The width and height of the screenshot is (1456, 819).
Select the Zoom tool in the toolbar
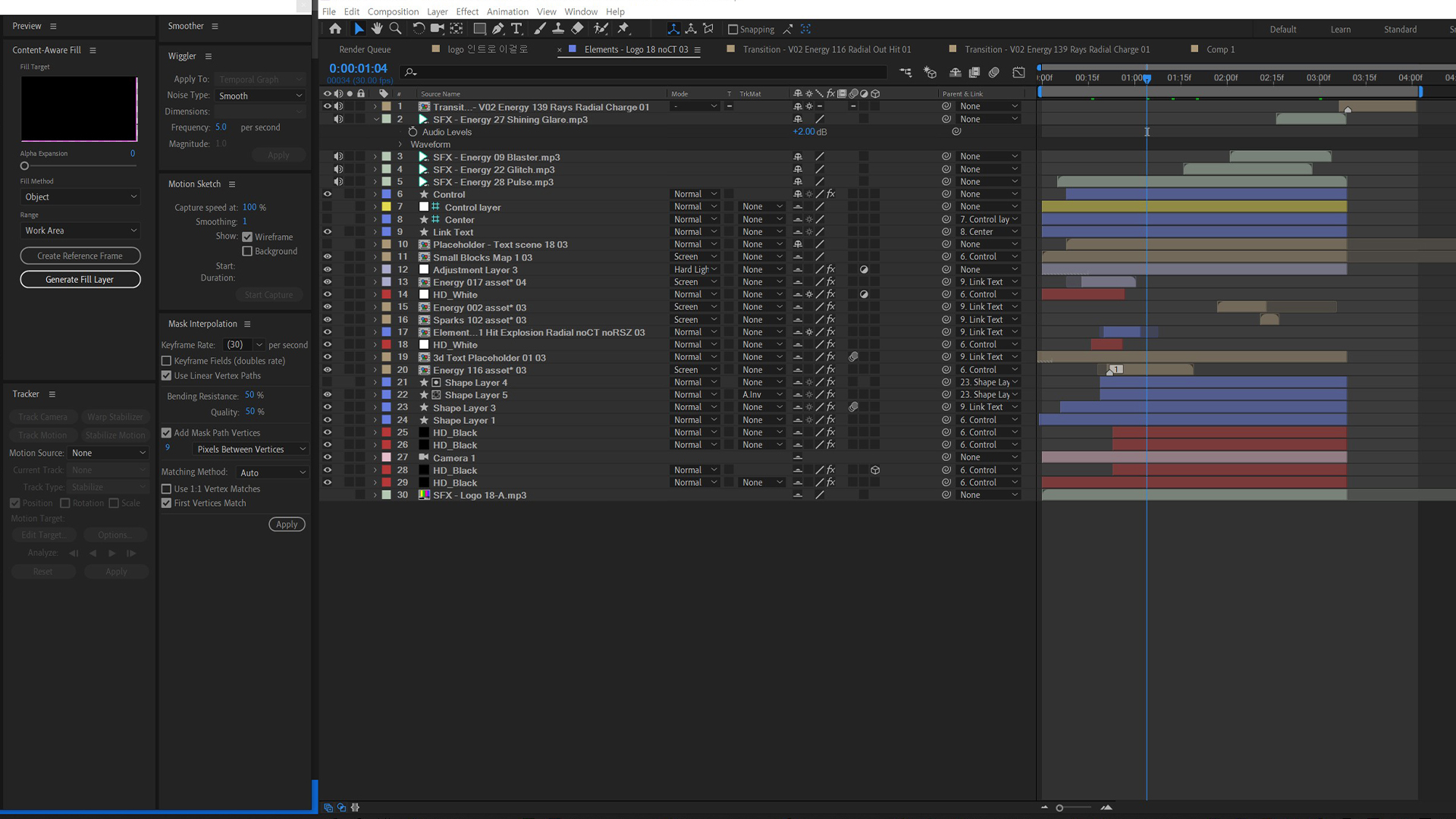[x=395, y=29]
